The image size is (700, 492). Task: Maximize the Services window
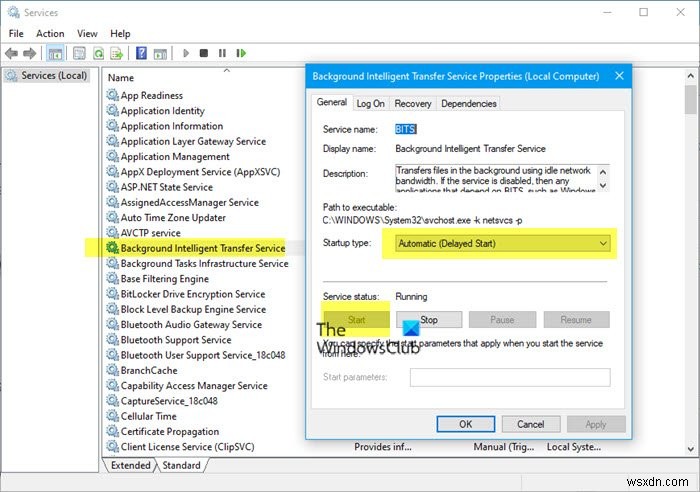coord(643,12)
